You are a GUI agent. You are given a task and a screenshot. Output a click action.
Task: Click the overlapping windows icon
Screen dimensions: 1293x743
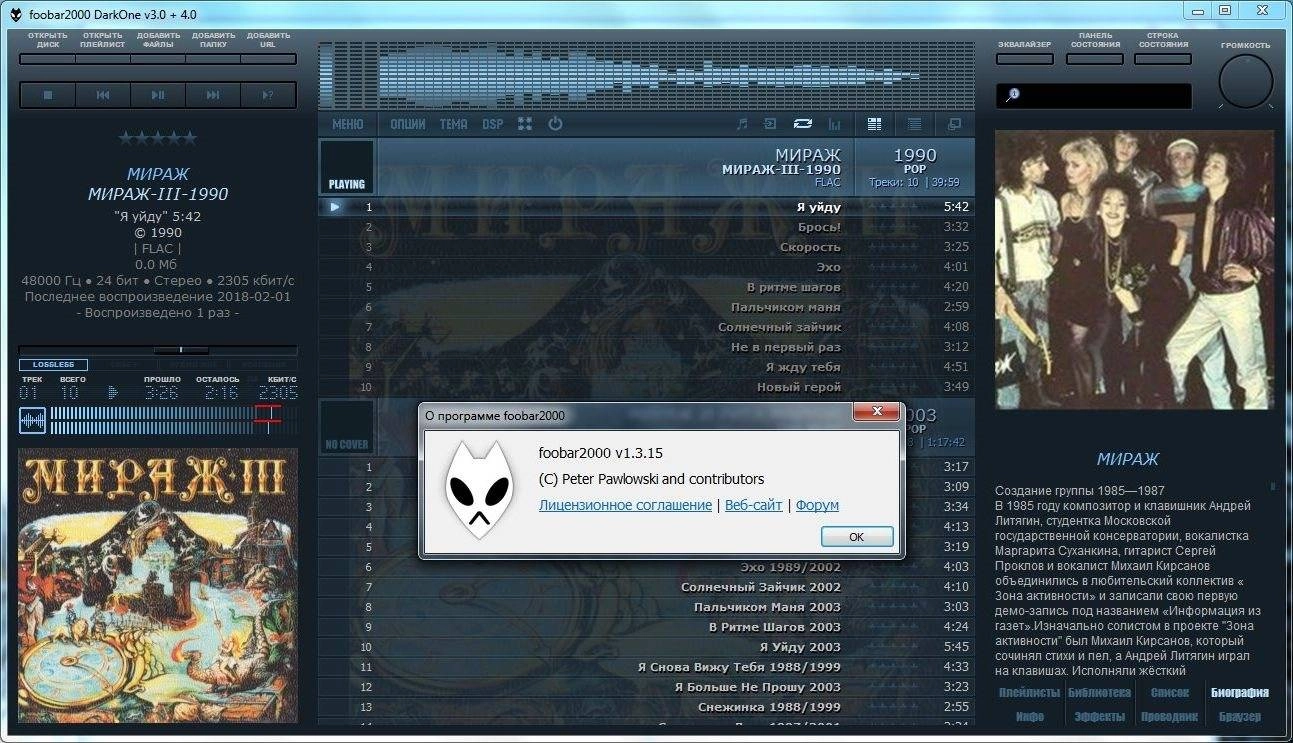(x=954, y=124)
